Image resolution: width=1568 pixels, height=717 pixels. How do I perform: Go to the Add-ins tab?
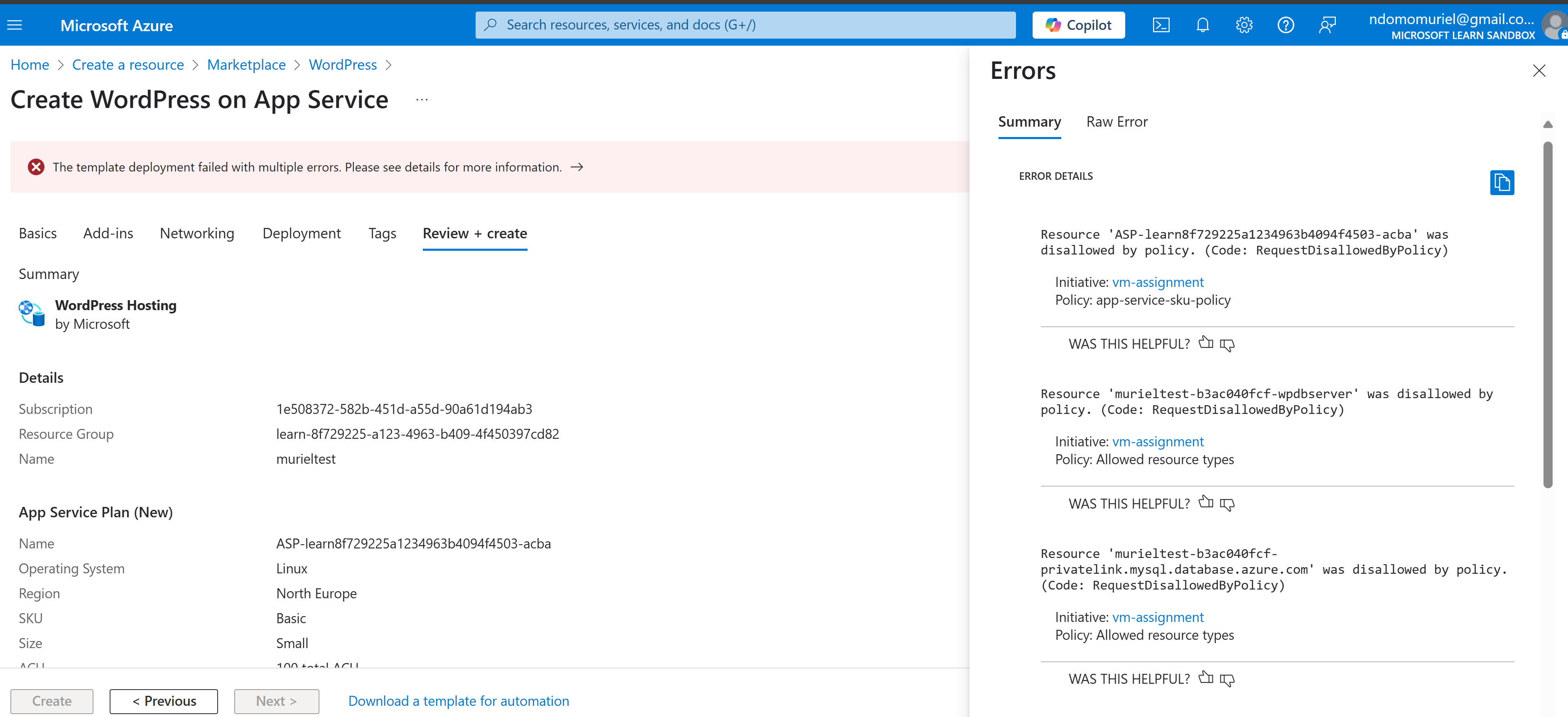108,234
